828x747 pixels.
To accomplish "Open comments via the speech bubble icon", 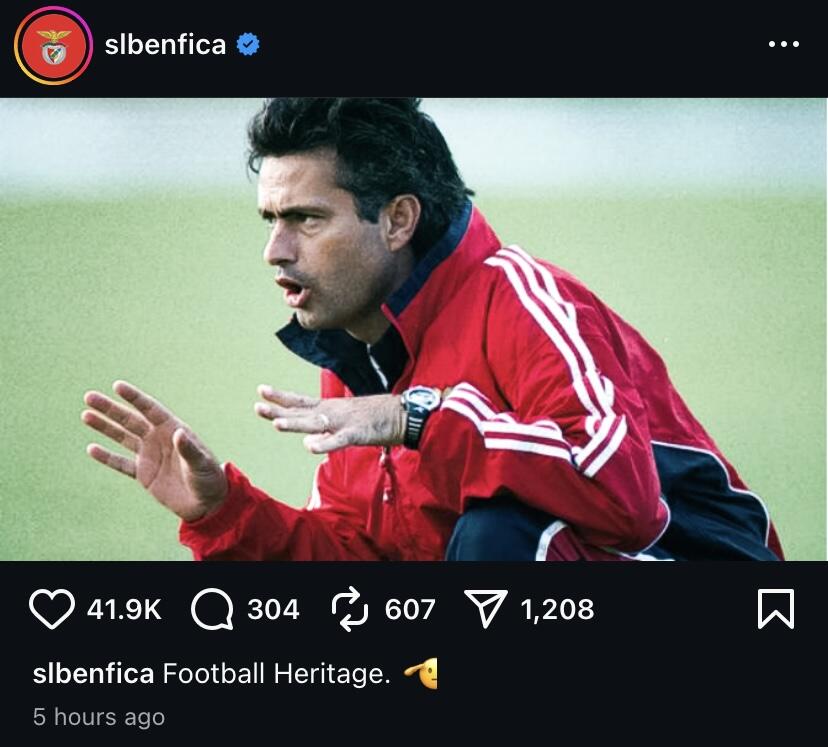I will [x=211, y=609].
